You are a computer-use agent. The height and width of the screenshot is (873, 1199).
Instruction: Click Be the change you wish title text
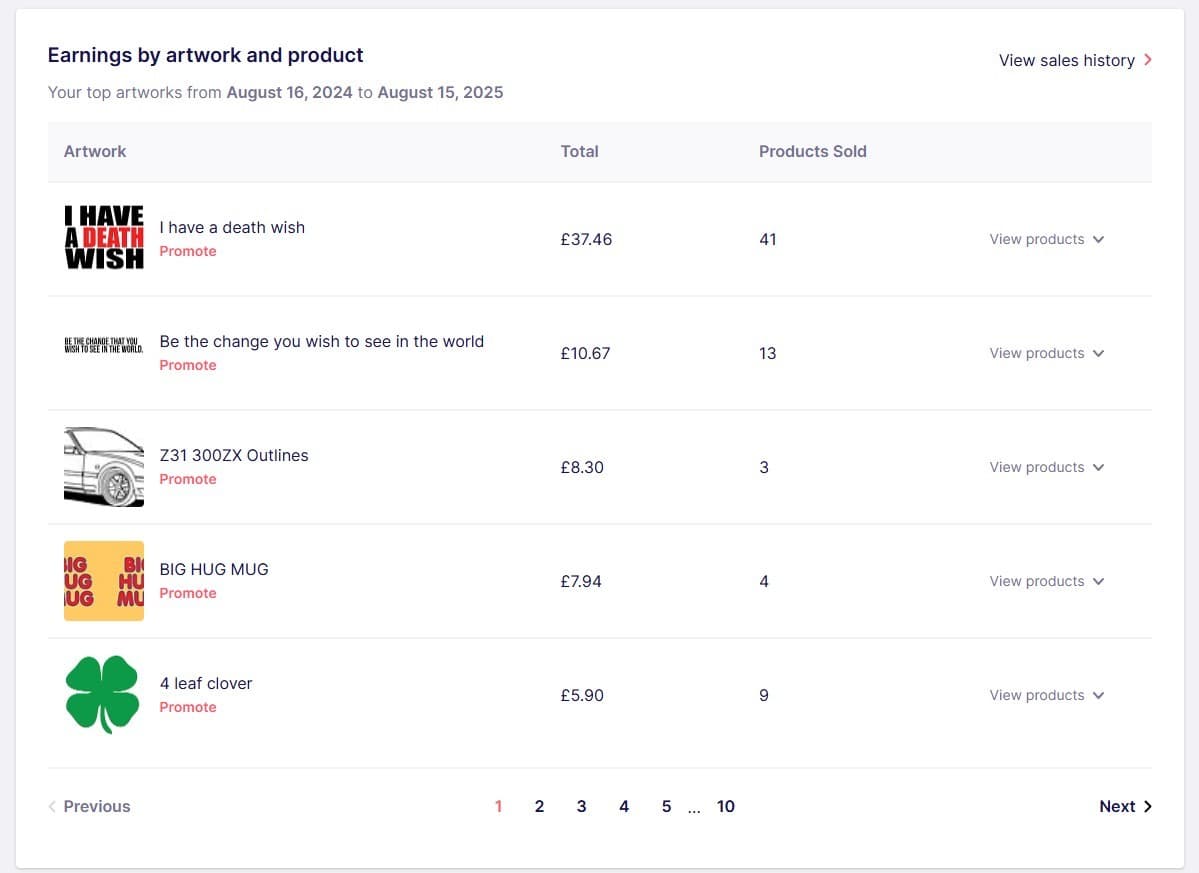point(321,341)
